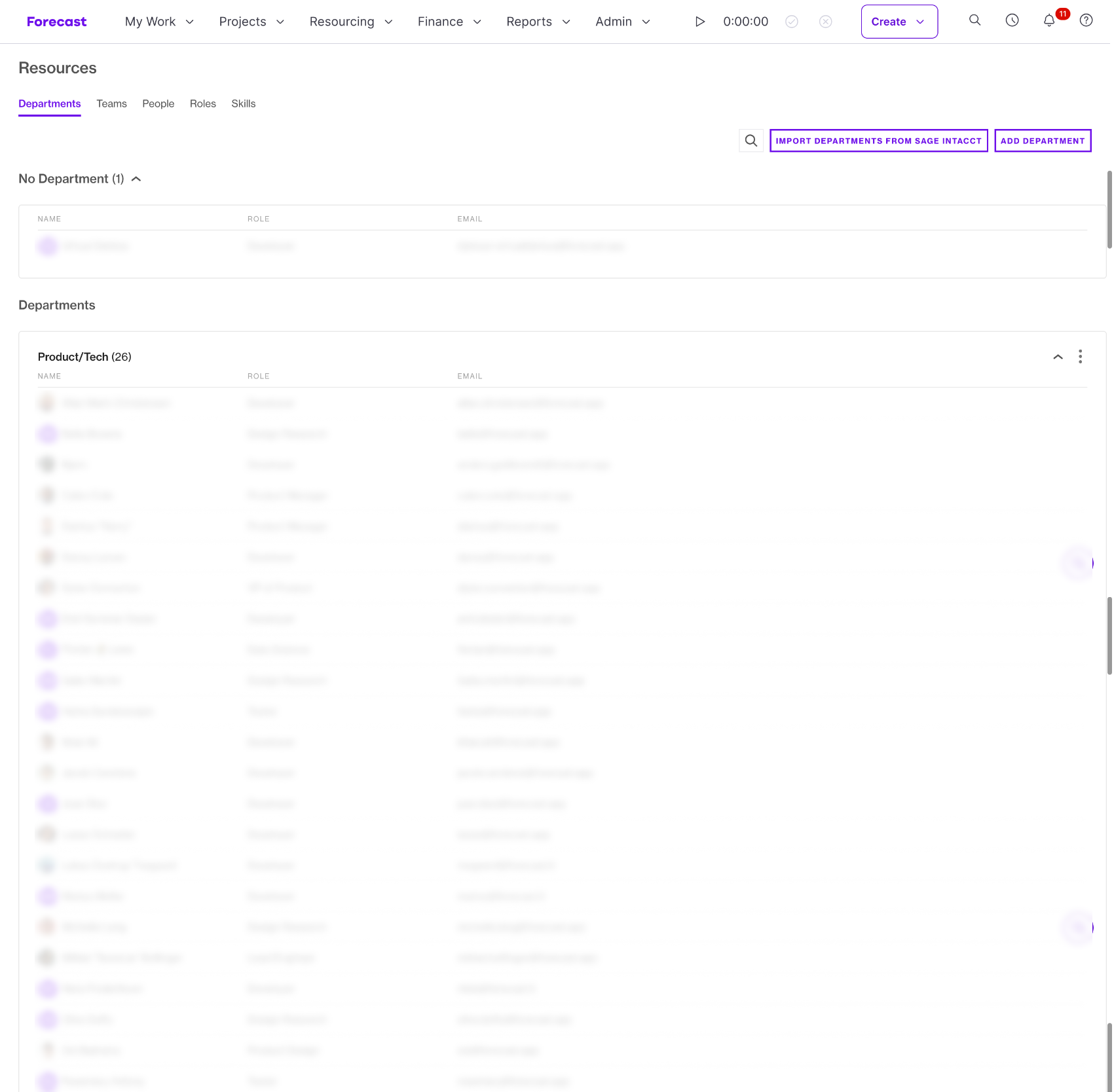The height and width of the screenshot is (1092, 1114).
Task: Click EMAIL column header in Product/Tech
Action: pyautogui.click(x=470, y=376)
